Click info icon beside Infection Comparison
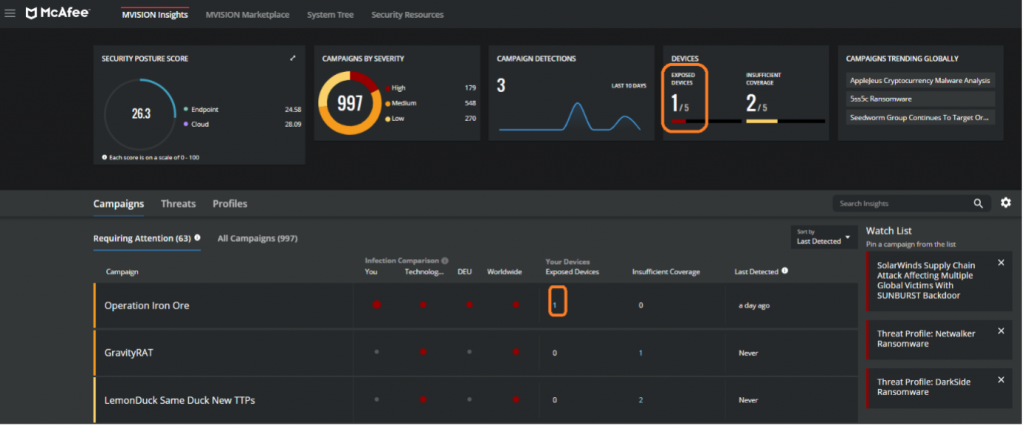This screenshot has height=426, width=1024. coord(444,261)
